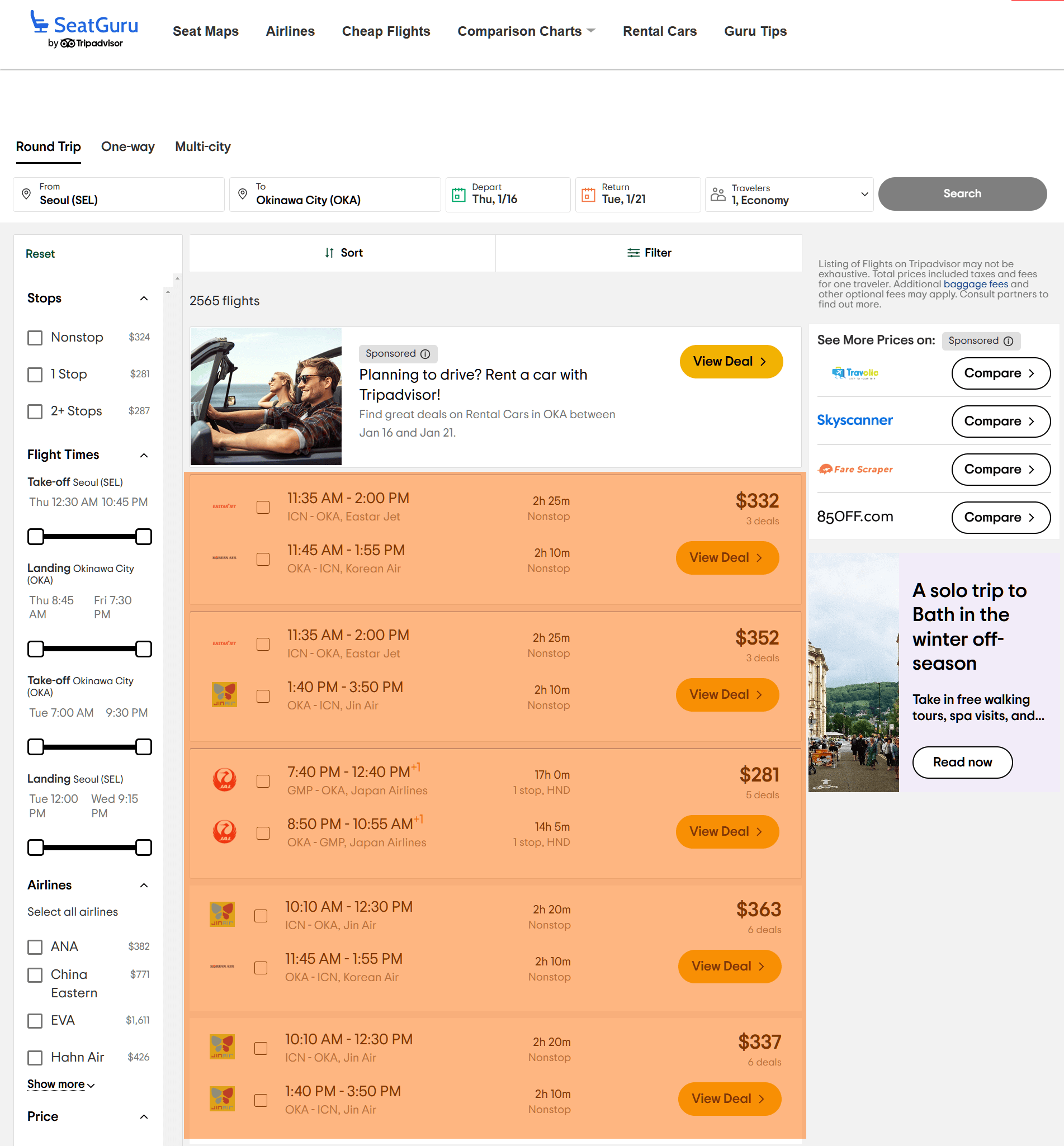Collapse the Flight Times filter section
Viewport: 1064px width, 1146px height.
[x=144, y=455]
